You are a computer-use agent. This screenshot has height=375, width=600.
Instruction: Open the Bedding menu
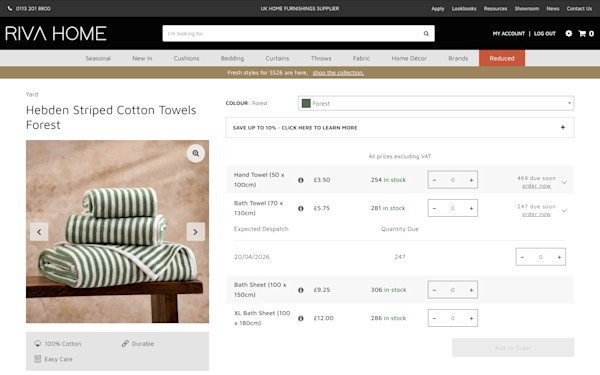(x=232, y=58)
